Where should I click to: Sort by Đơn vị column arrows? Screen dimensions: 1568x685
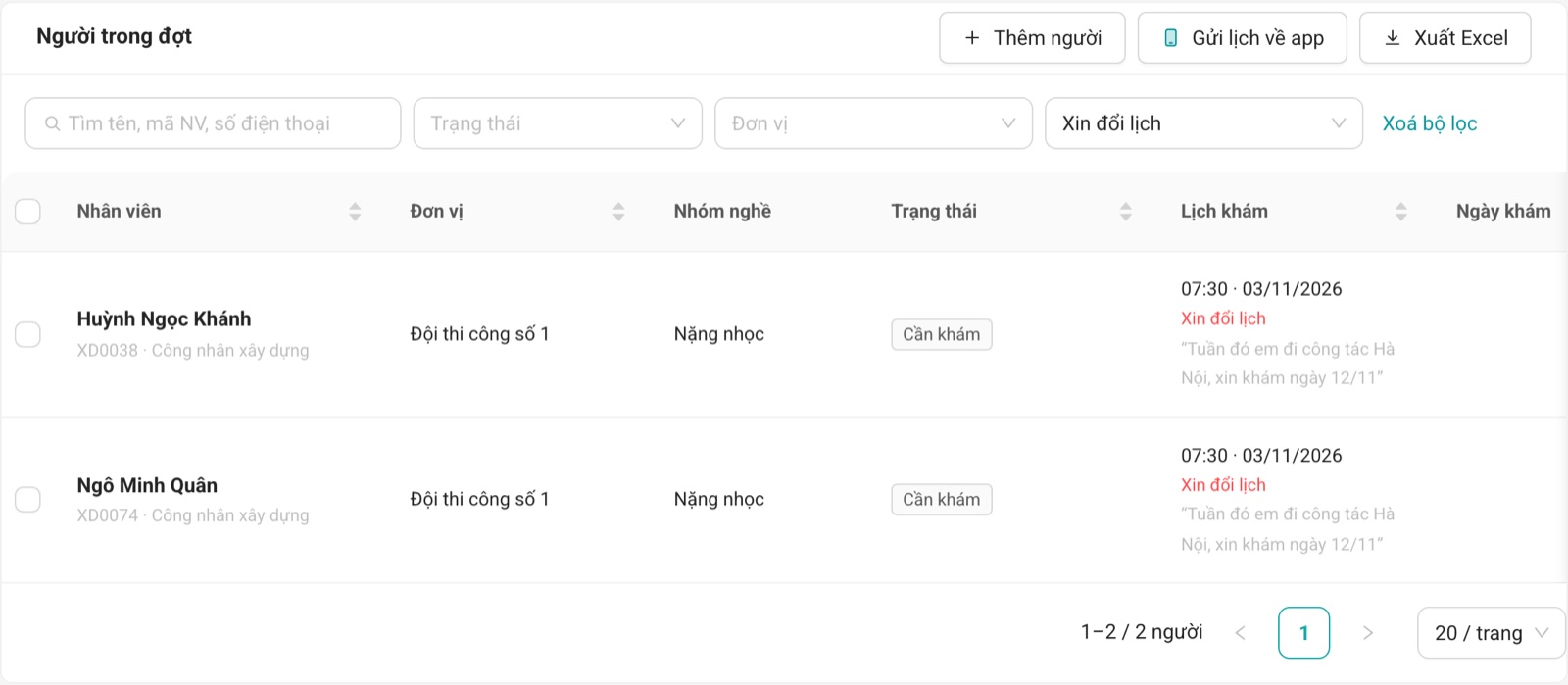[618, 212]
